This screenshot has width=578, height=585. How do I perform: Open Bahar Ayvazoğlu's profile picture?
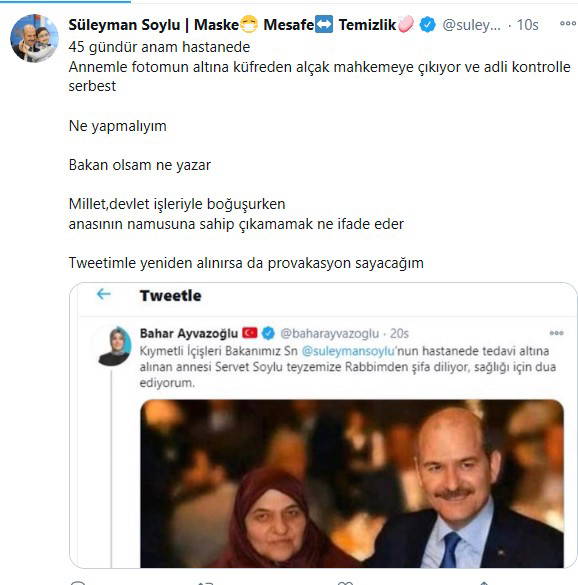(x=115, y=346)
